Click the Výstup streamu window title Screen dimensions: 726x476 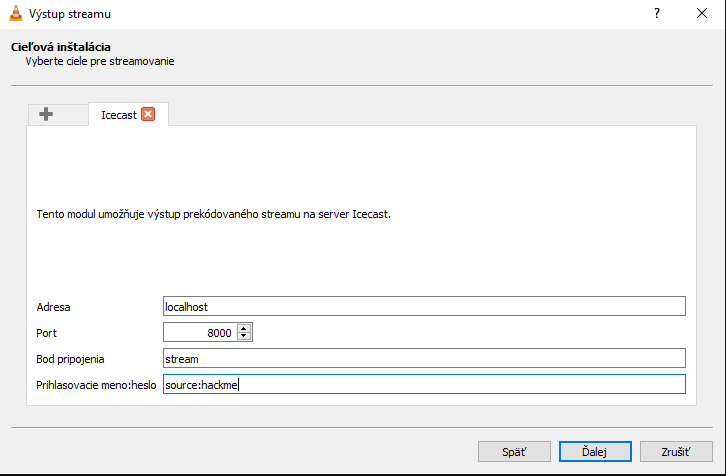point(70,14)
